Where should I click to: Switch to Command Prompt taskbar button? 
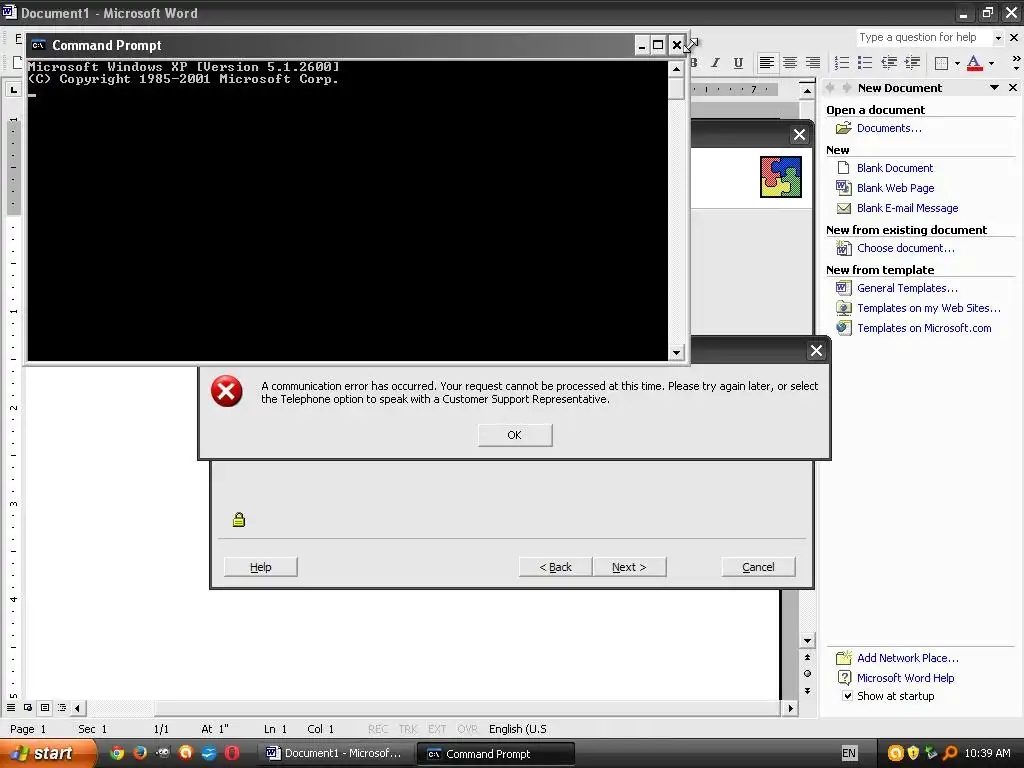[496, 754]
